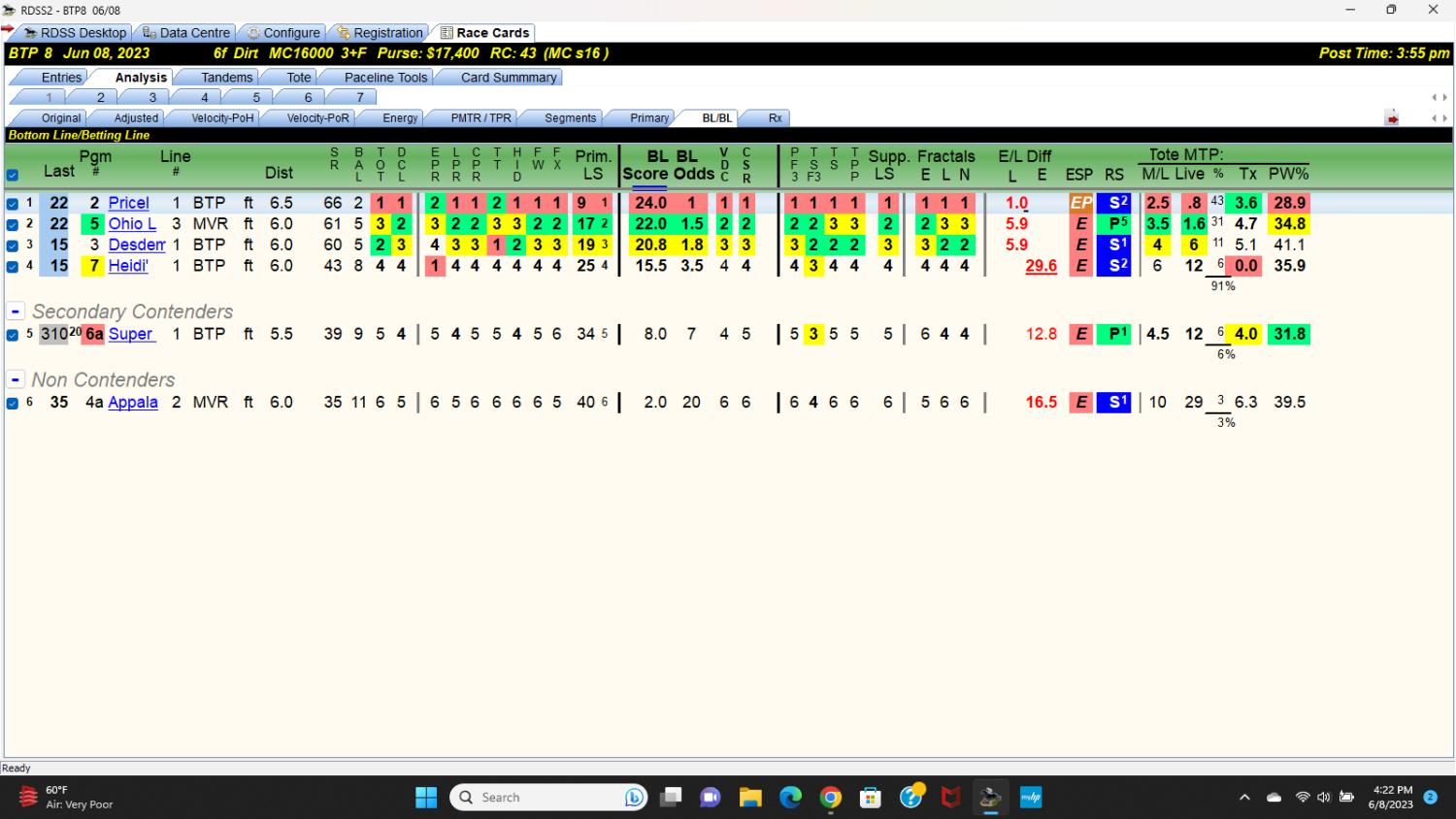The image size is (1456, 819).
Task: Open Teams chat taskbar icon
Action: click(711, 798)
